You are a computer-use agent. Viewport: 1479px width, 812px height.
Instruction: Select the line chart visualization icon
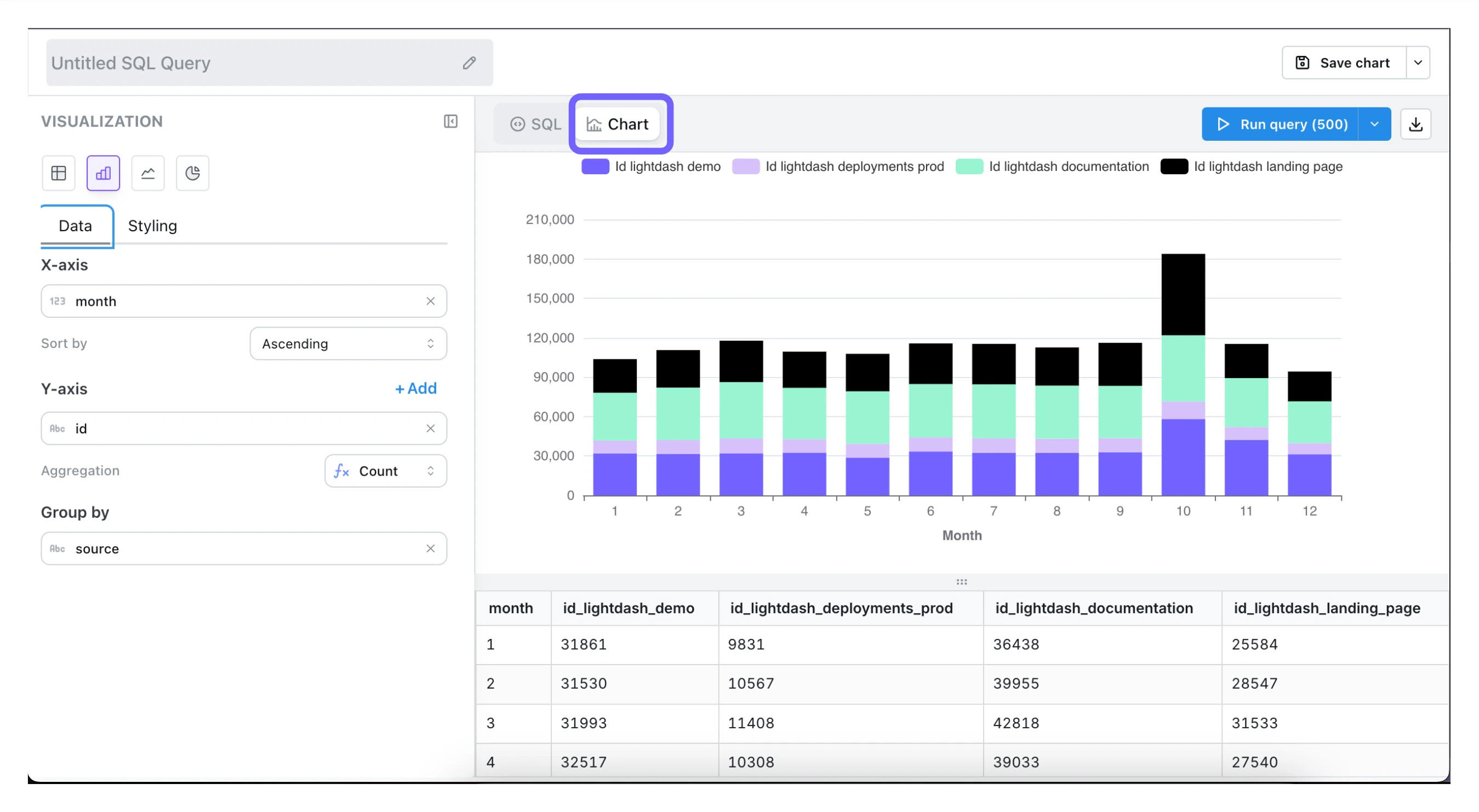147,173
